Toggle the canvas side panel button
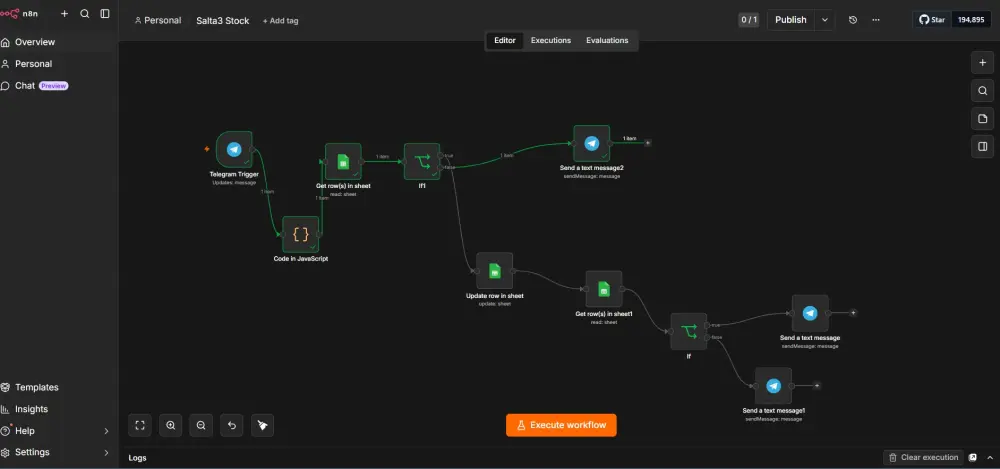Screen dimensions: 1000x469 pyautogui.click(x=982, y=147)
